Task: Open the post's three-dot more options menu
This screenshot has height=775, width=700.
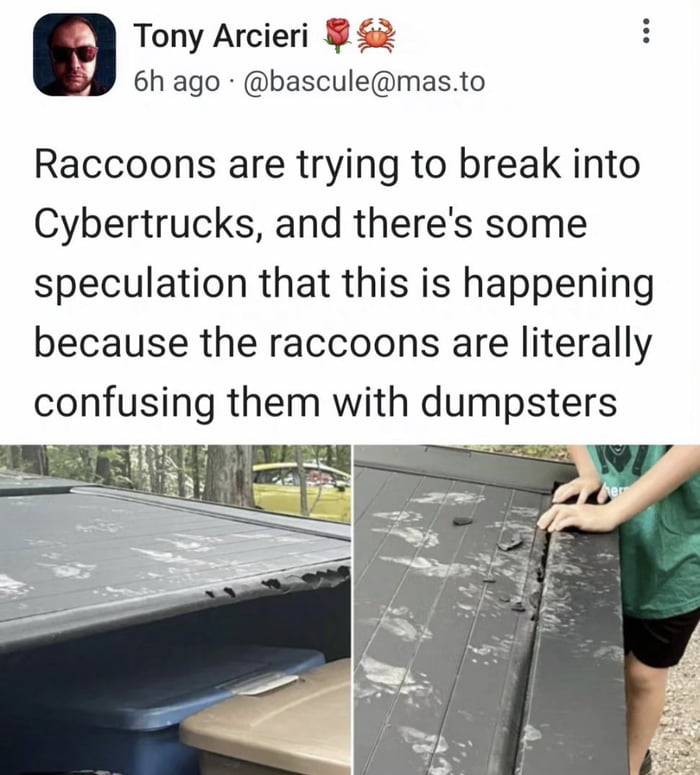Action: (x=646, y=32)
